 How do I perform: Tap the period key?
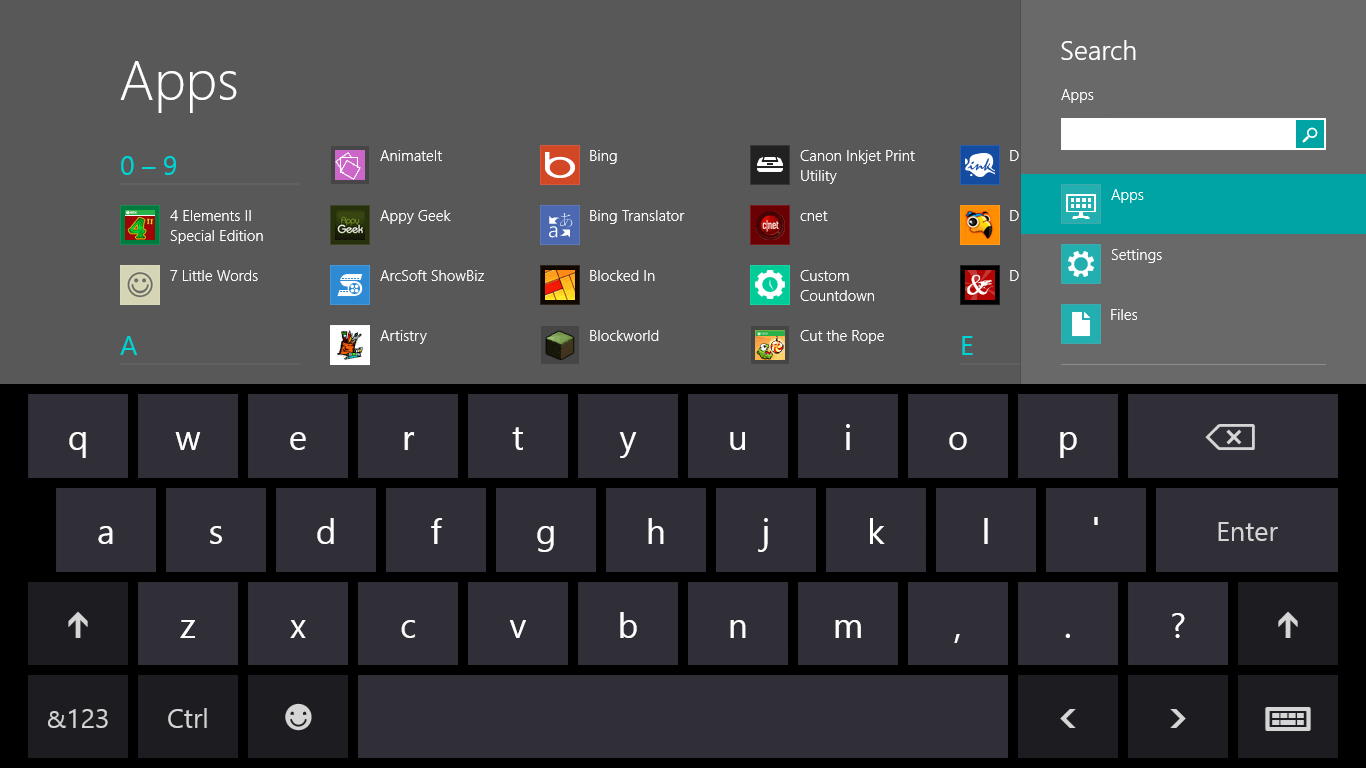tap(1068, 624)
